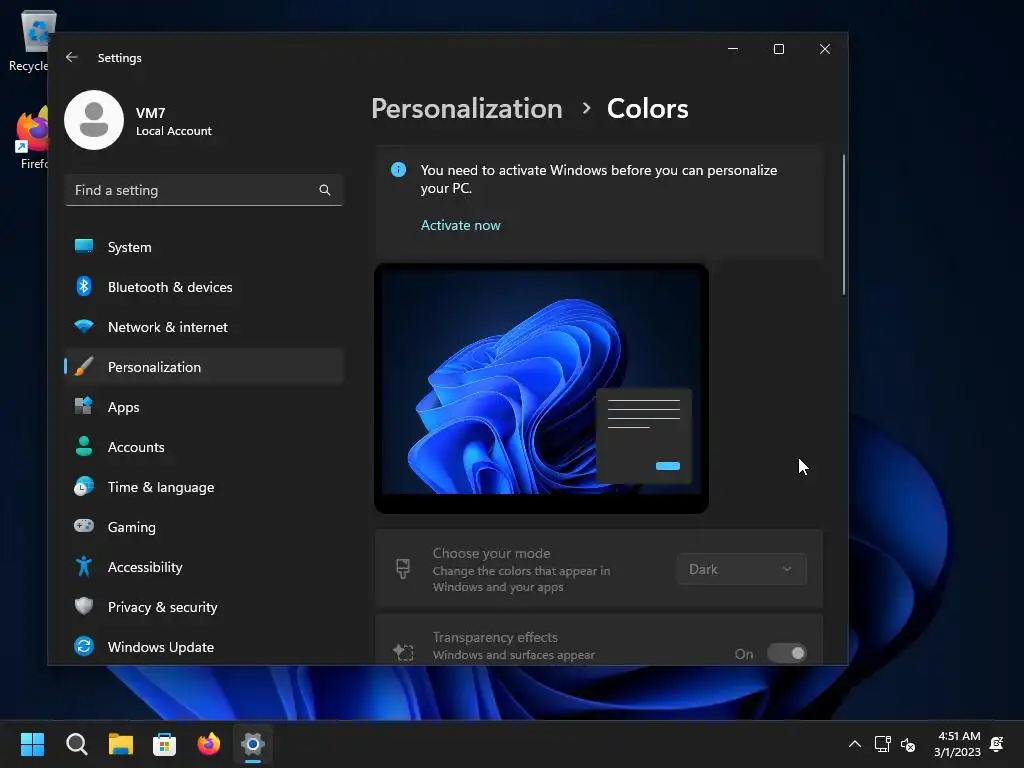This screenshot has height=768, width=1024.
Task: Open the Windows Start menu
Action: (x=32, y=744)
